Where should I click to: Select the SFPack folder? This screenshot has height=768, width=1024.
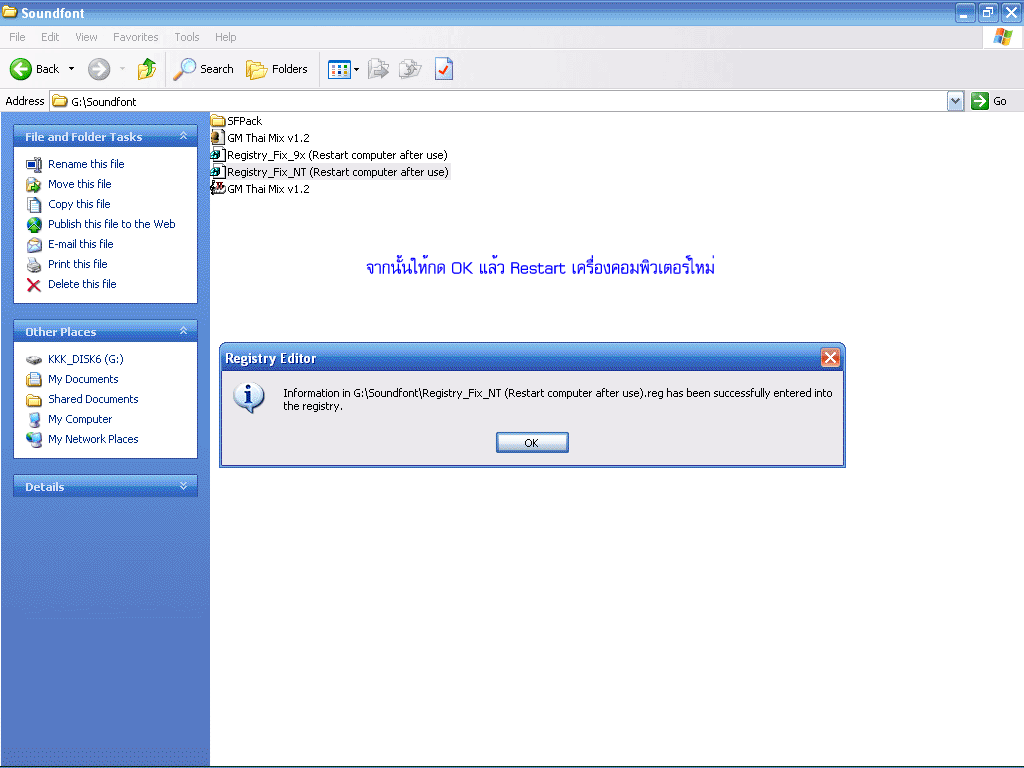[244, 121]
